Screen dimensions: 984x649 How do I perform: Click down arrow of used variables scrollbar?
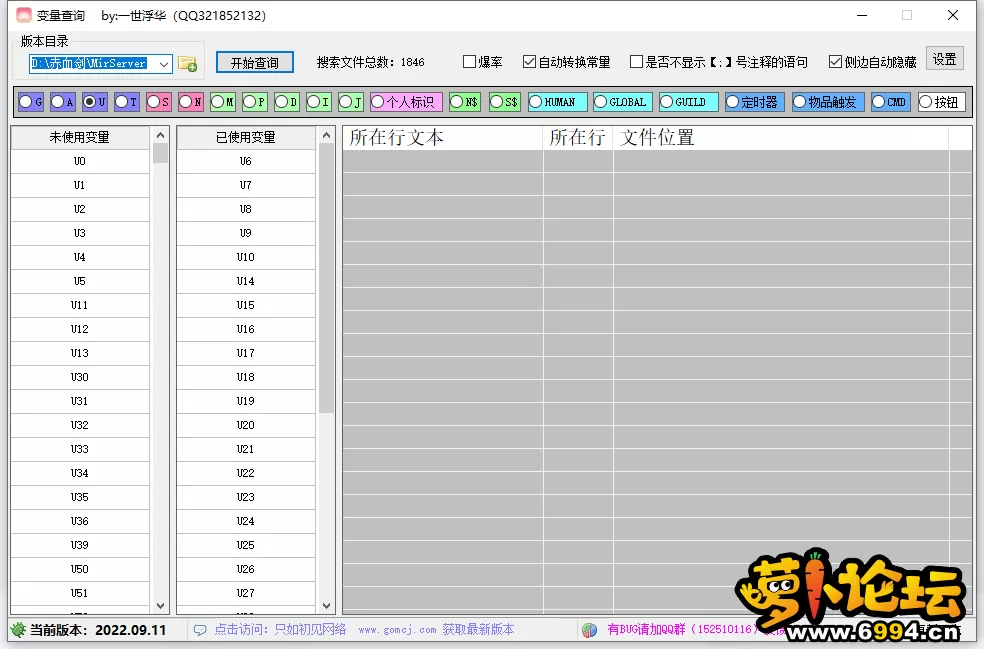[326, 606]
